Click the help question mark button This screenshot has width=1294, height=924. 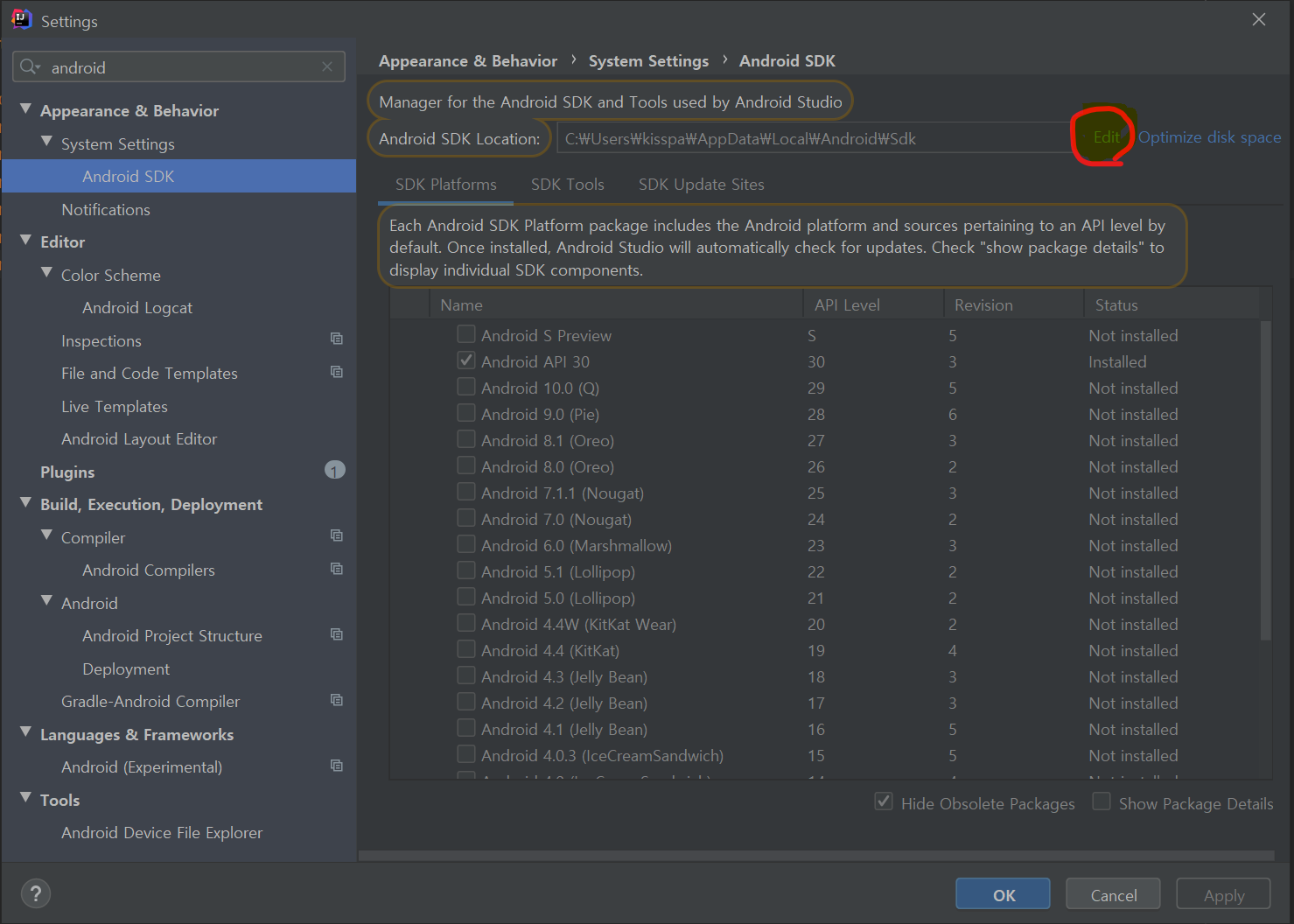coord(36,893)
